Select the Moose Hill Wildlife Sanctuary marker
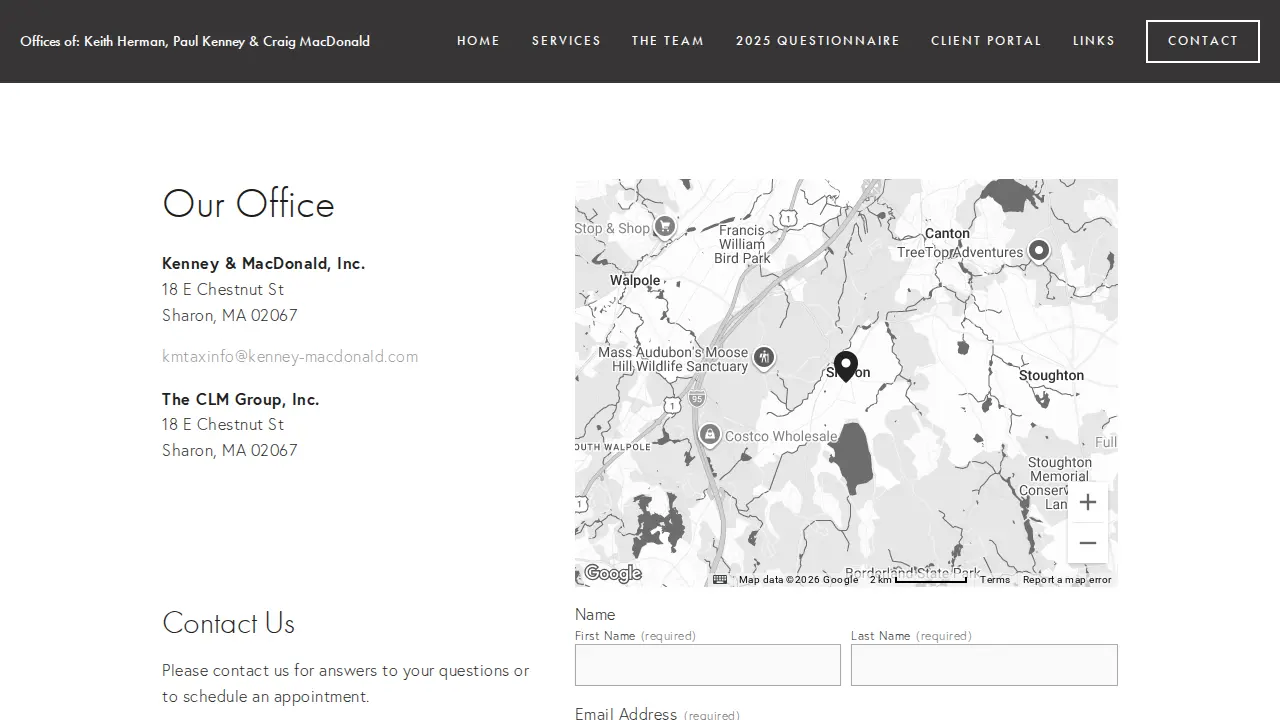Viewport: 1280px width, 720px height. coord(764,358)
